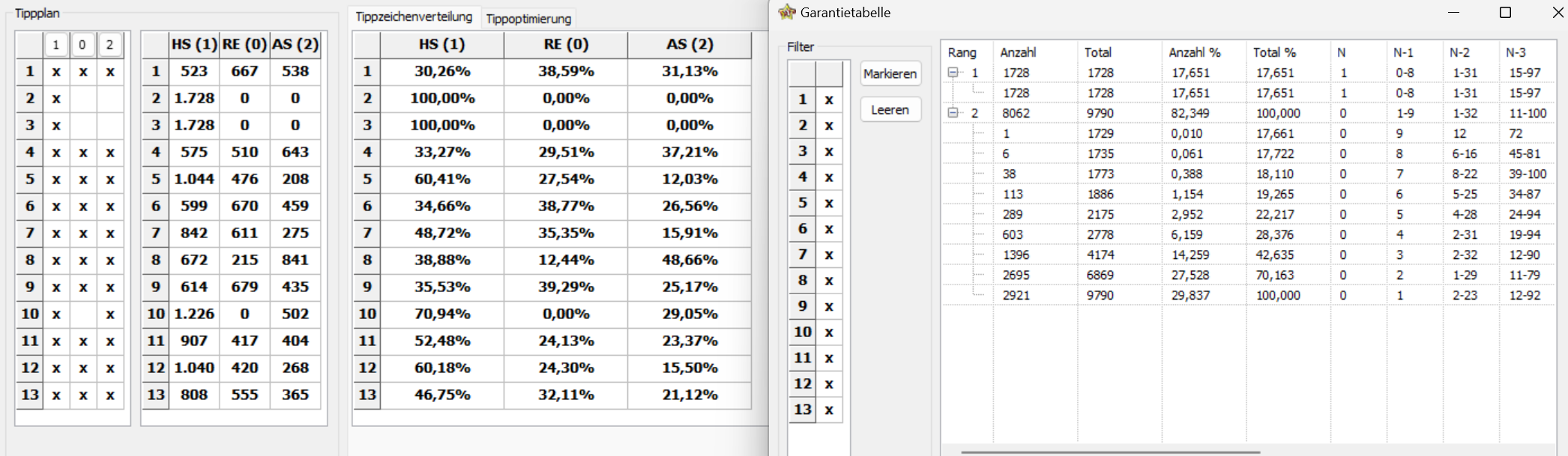
Task: Select the row with Anzahl 2921
Action: tap(1248, 295)
